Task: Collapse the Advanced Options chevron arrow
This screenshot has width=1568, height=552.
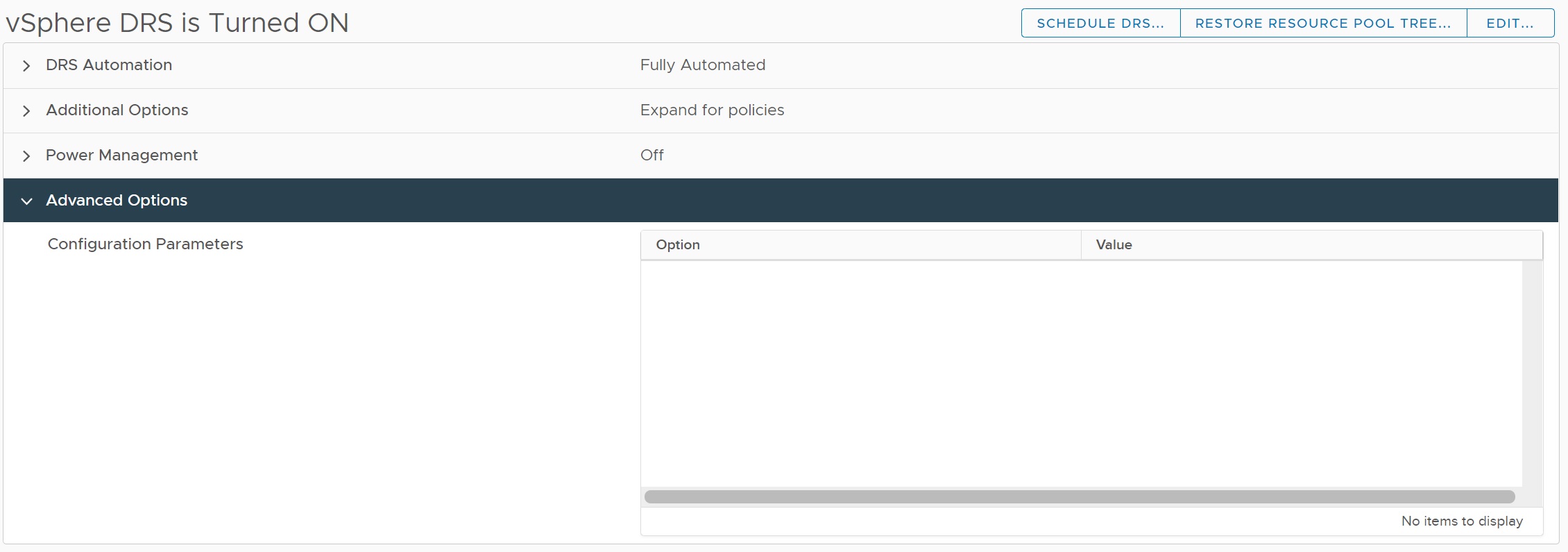Action: click(26, 201)
